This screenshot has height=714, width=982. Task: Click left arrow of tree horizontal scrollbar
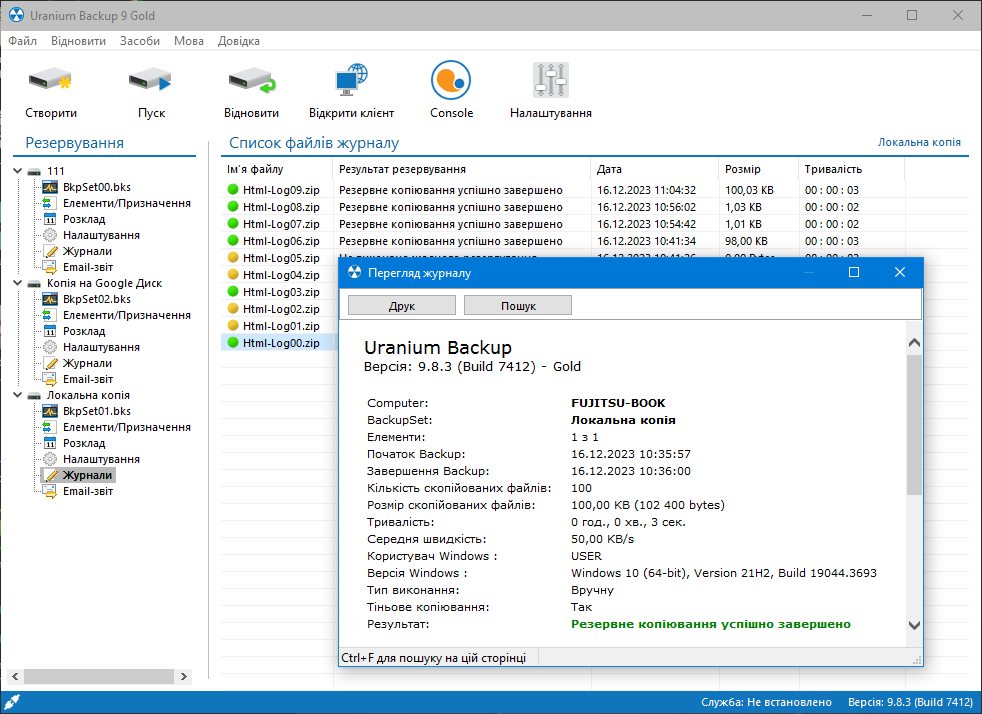coord(15,676)
